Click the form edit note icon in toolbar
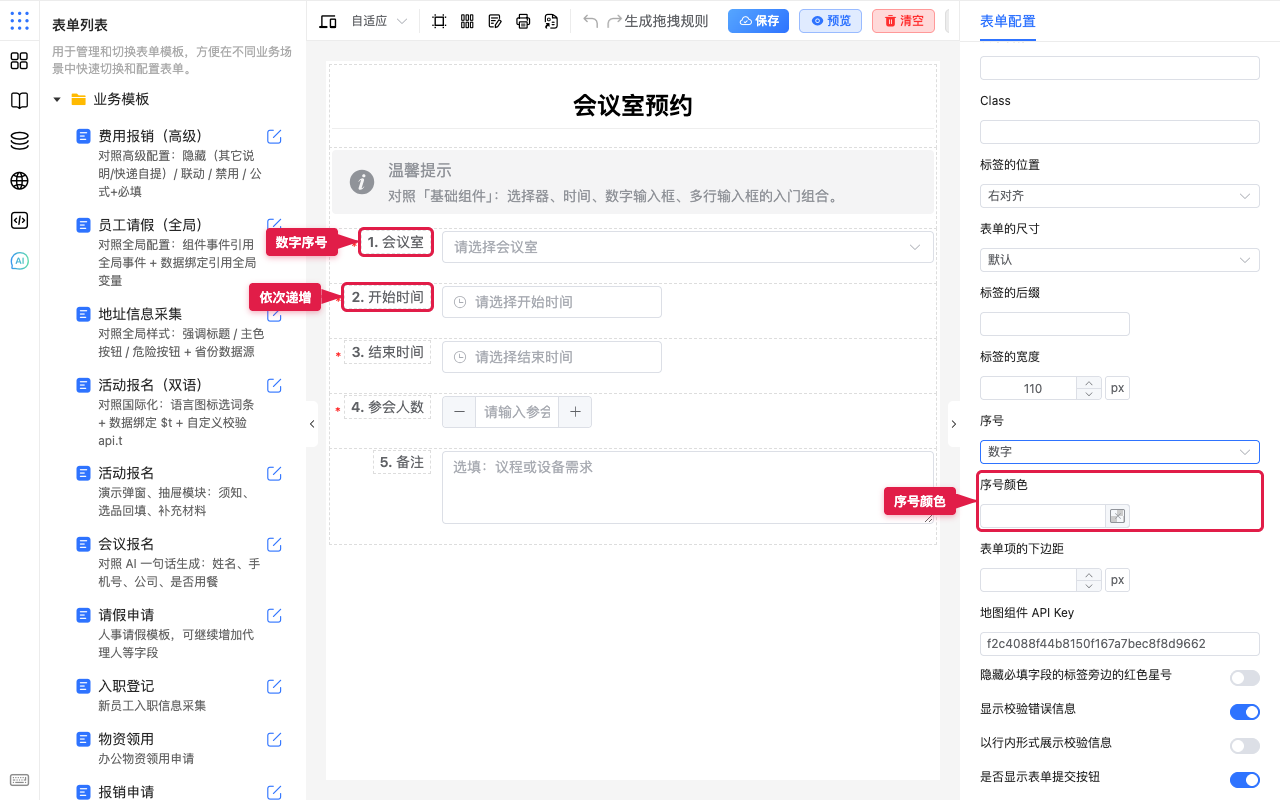 tap(495, 21)
